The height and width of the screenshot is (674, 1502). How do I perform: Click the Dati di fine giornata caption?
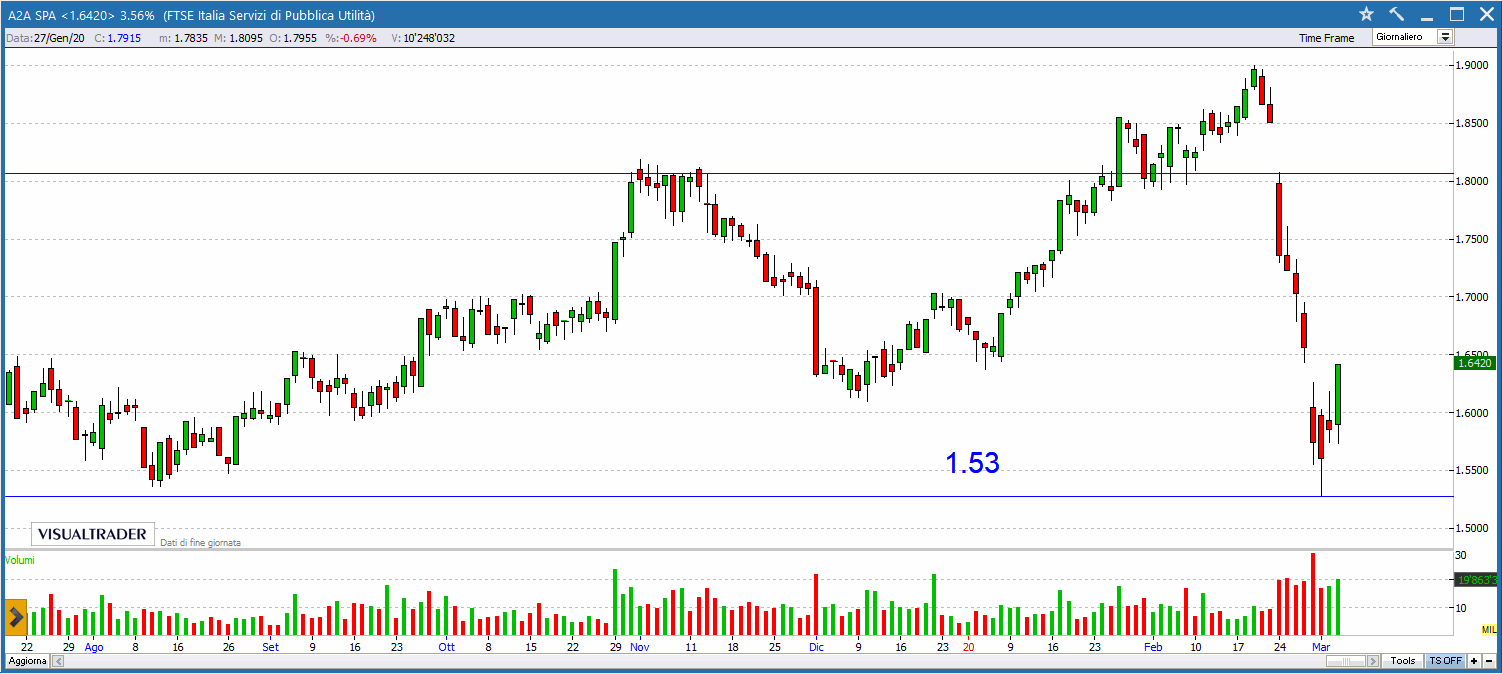coord(200,542)
